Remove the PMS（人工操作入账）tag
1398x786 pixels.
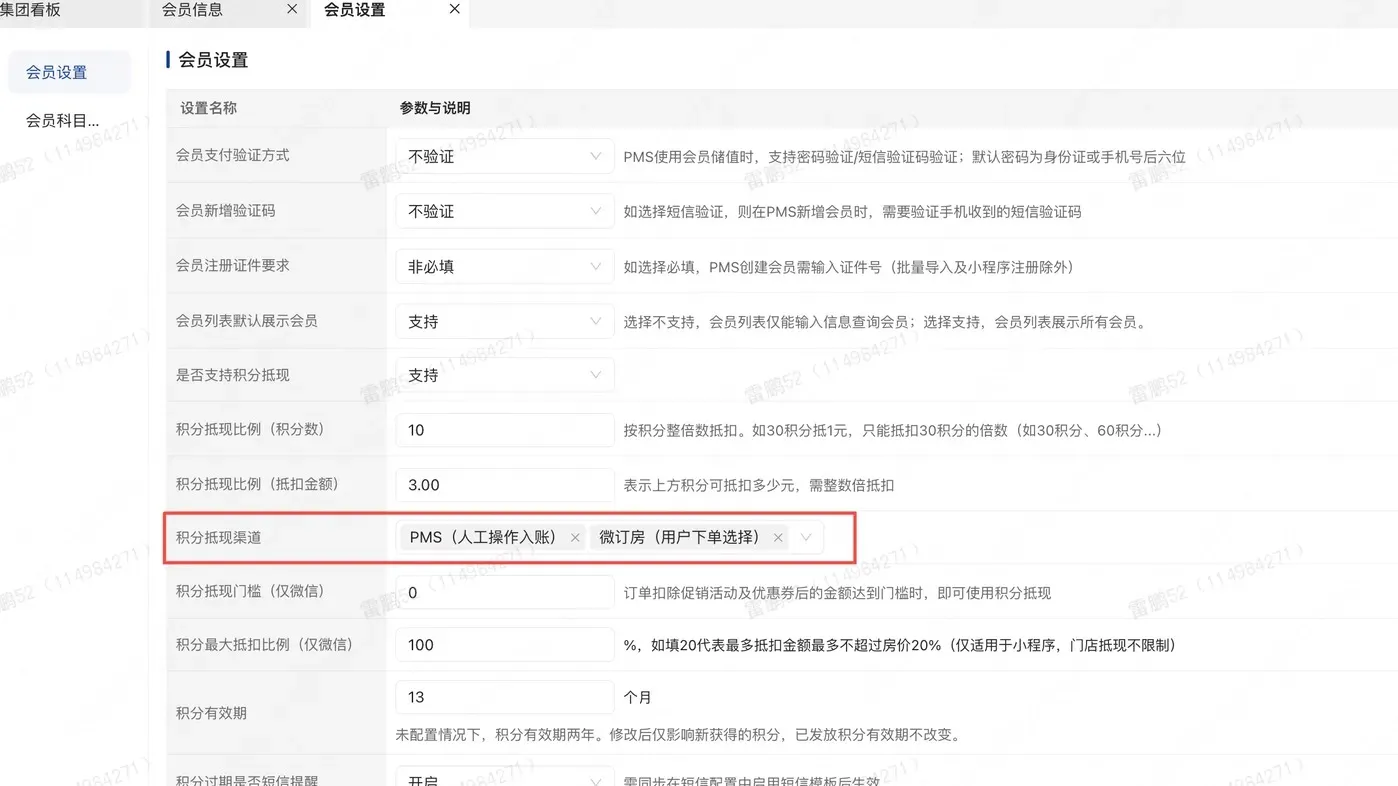click(575, 537)
